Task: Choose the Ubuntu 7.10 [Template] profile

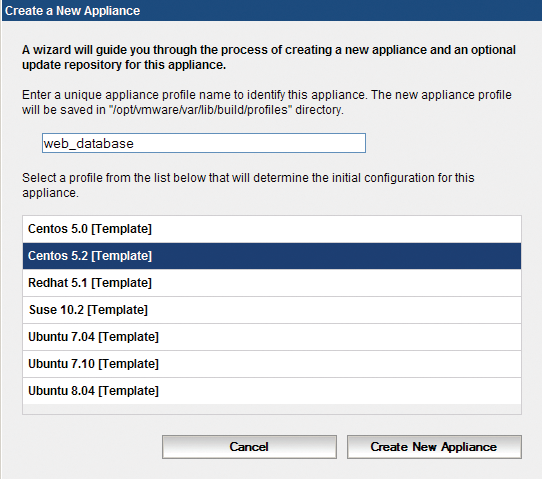Action: [272, 364]
